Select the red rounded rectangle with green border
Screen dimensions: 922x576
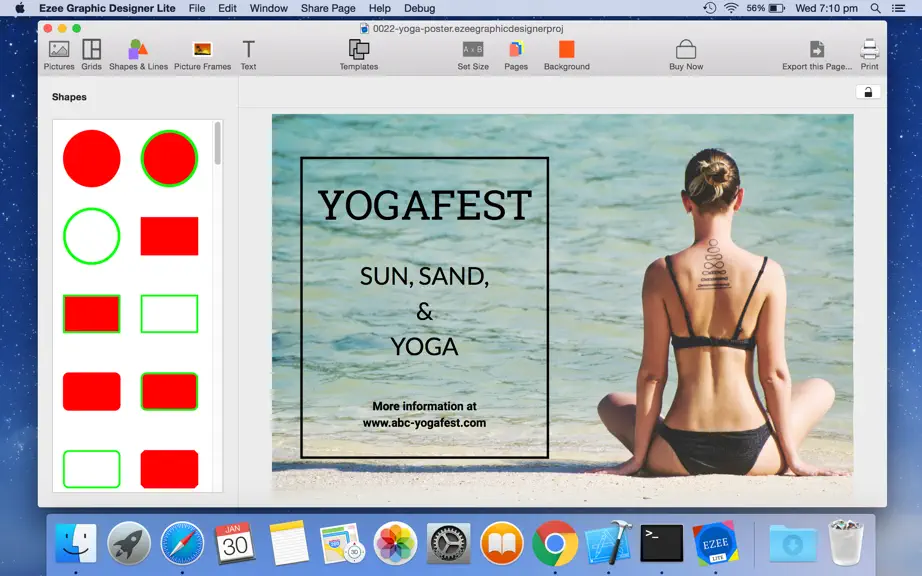169,391
